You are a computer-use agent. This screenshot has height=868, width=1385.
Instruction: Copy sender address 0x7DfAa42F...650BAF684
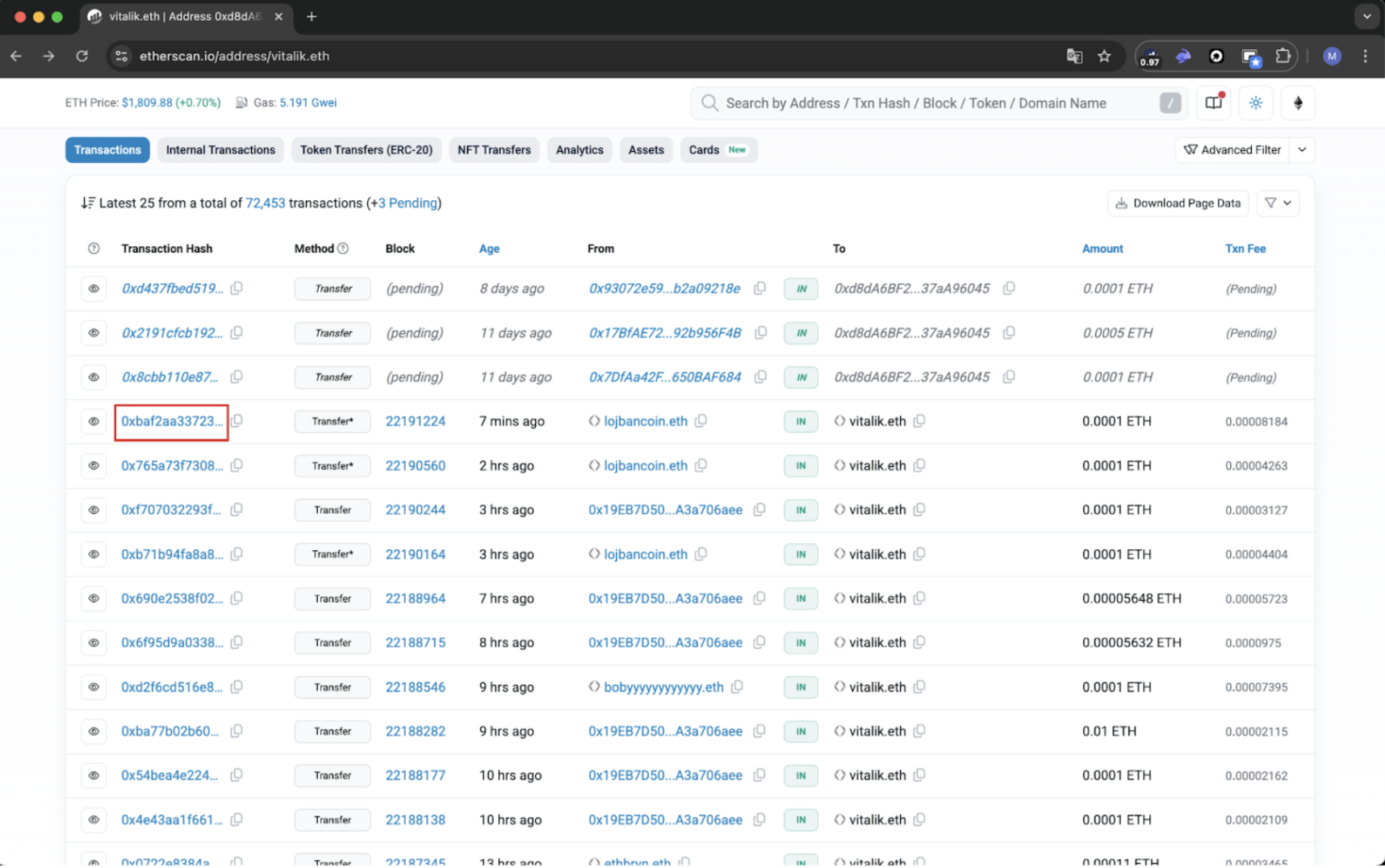coord(760,377)
